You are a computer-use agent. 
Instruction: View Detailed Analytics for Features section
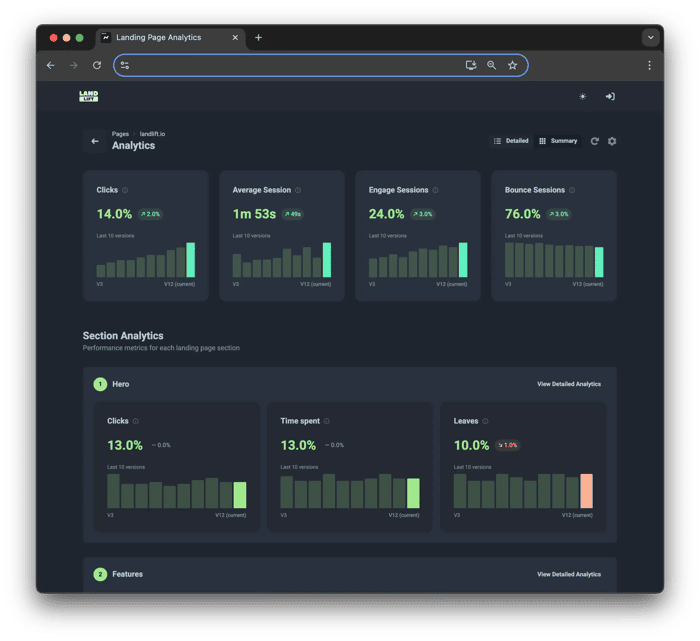[569, 574]
